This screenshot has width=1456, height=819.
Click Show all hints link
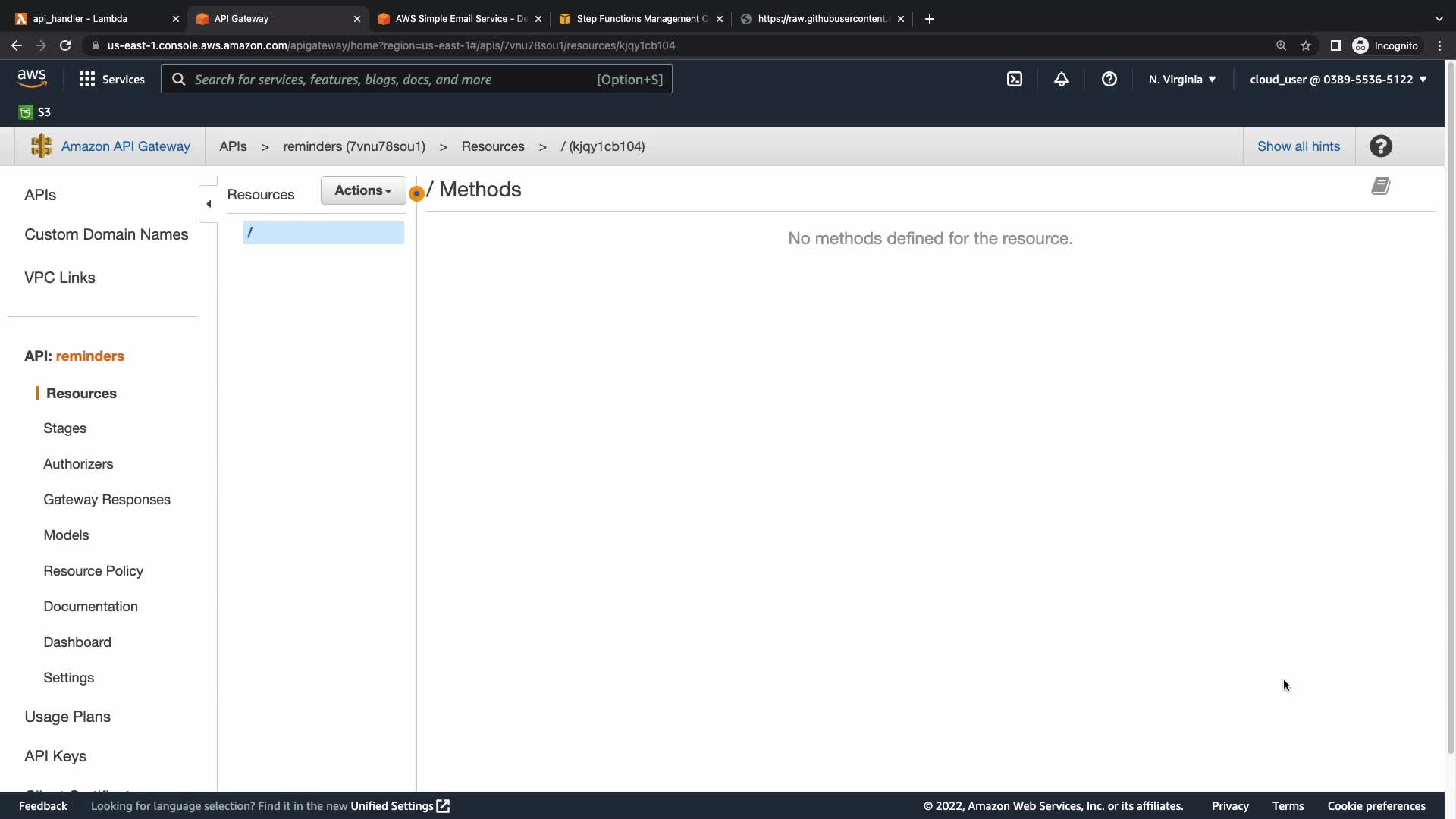tap(1298, 146)
